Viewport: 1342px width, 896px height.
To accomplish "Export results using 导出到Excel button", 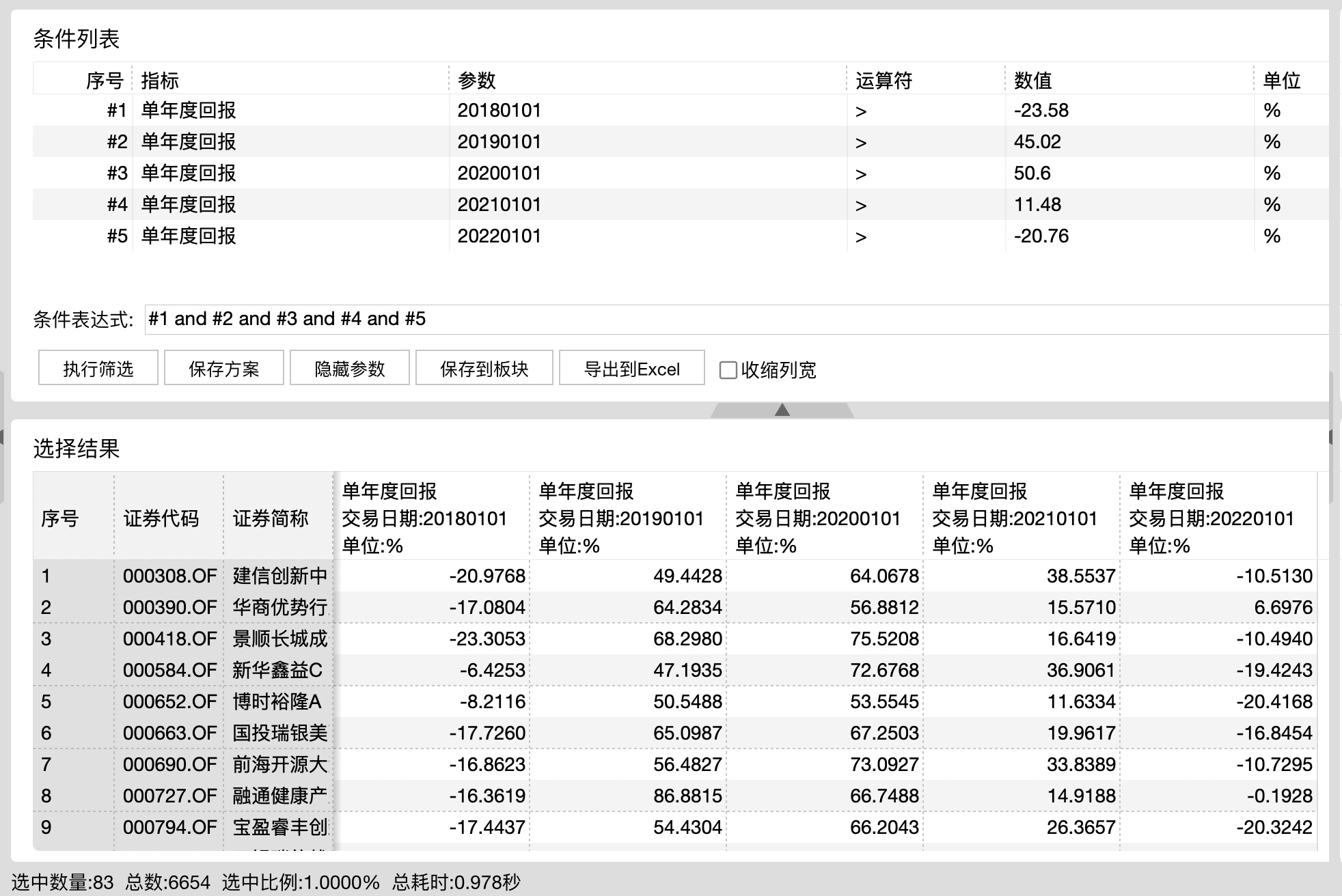I will (x=631, y=368).
